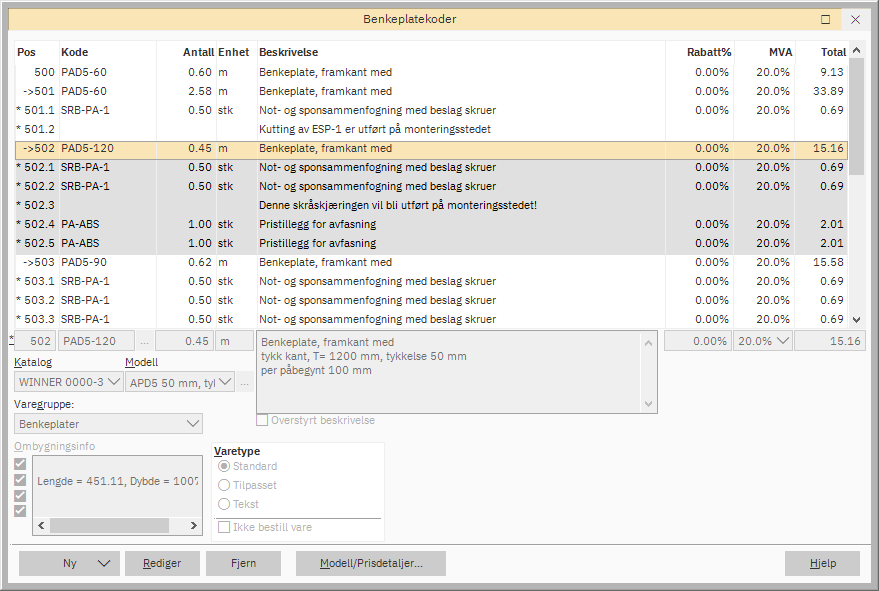Click the ellipsis button next to Kode field
This screenshot has width=879, height=591.
(x=145, y=342)
